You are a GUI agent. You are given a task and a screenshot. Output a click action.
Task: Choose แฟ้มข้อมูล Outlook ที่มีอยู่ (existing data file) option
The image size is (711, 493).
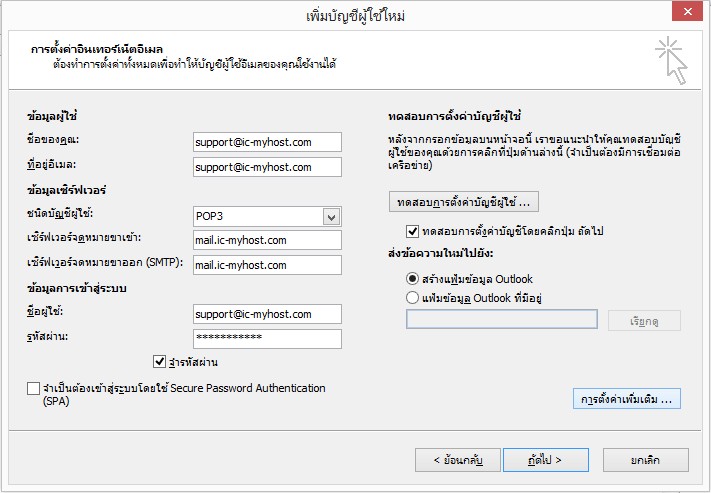[x=413, y=297]
